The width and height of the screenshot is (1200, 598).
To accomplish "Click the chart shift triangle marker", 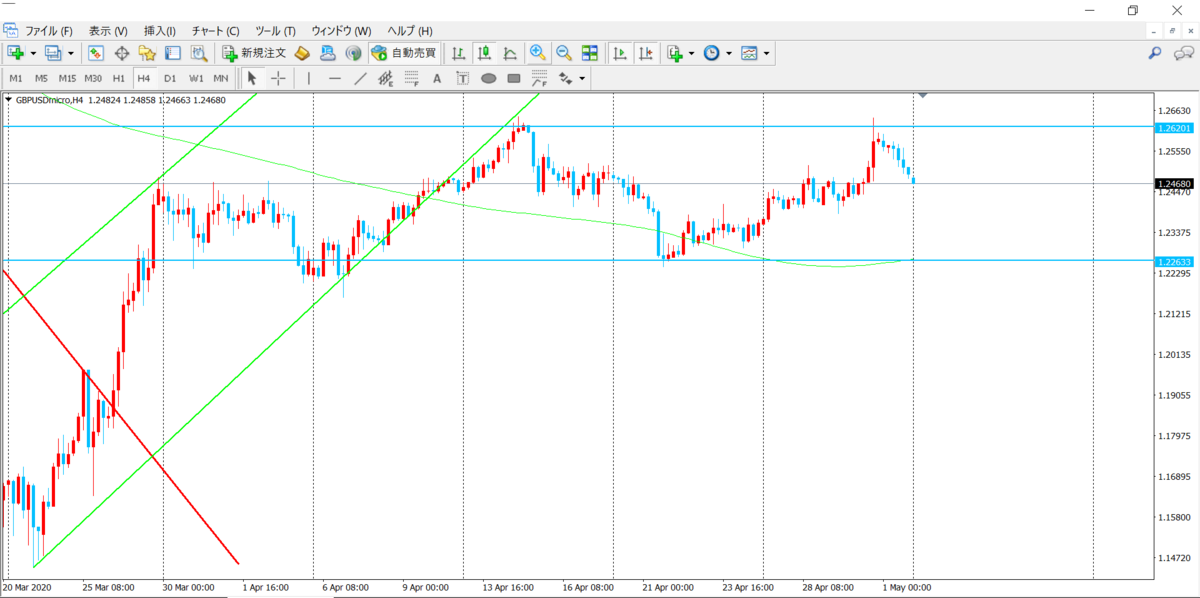I will (x=923, y=95).
